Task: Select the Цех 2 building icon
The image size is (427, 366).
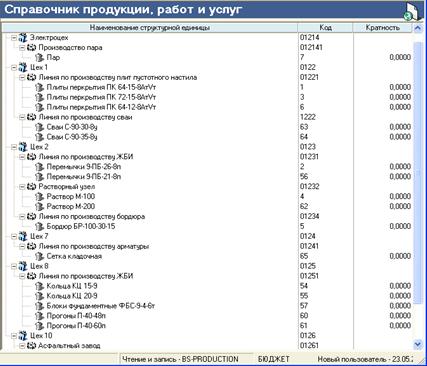Action: pyautogui.click(x=23, y=147)
